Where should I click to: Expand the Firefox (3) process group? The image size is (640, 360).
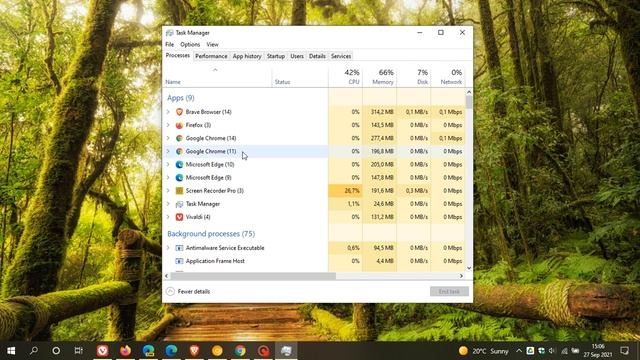[x=168, y=125]
